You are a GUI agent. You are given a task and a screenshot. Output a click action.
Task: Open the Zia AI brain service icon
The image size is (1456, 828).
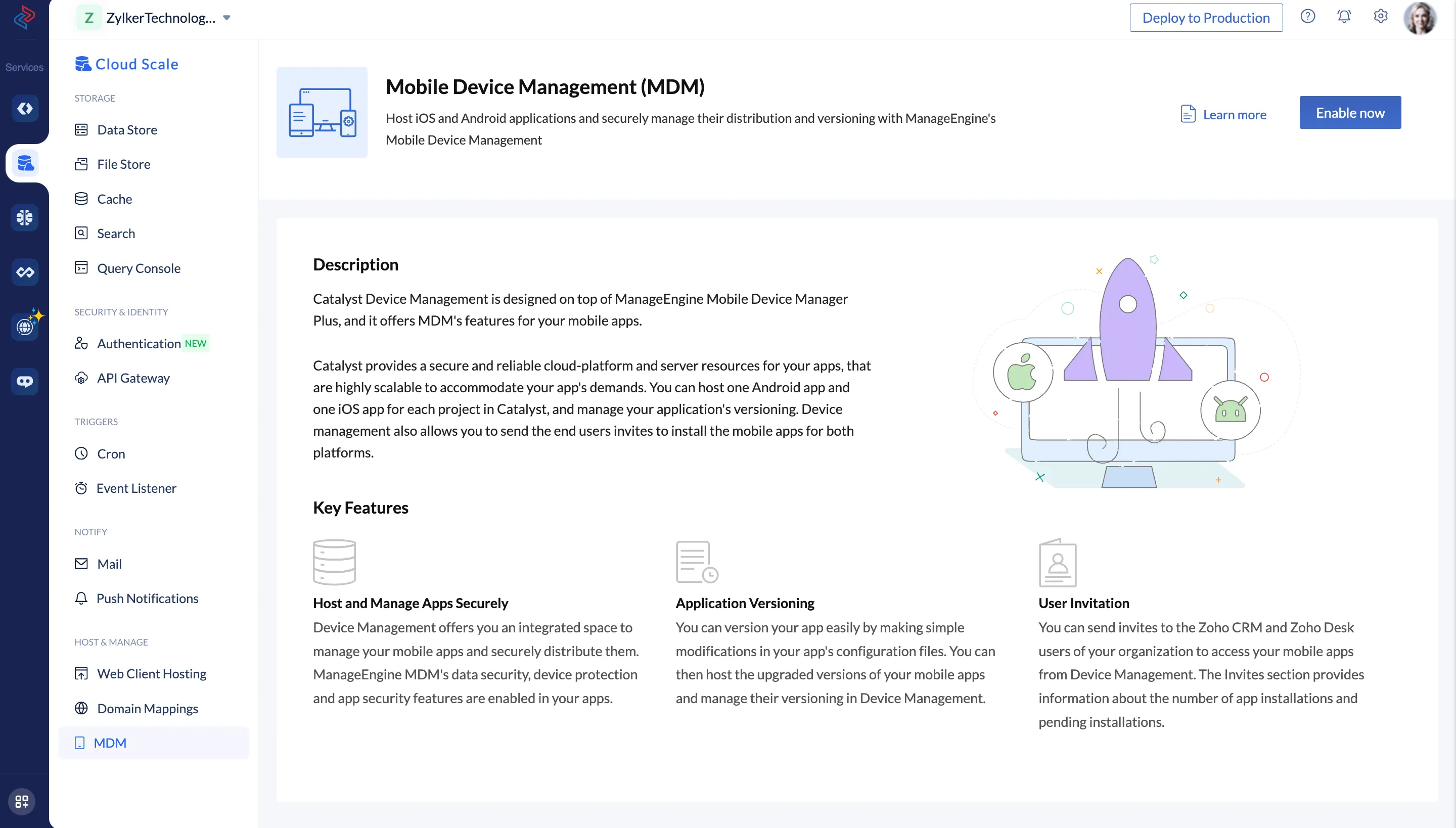click(x=24, y=217)
